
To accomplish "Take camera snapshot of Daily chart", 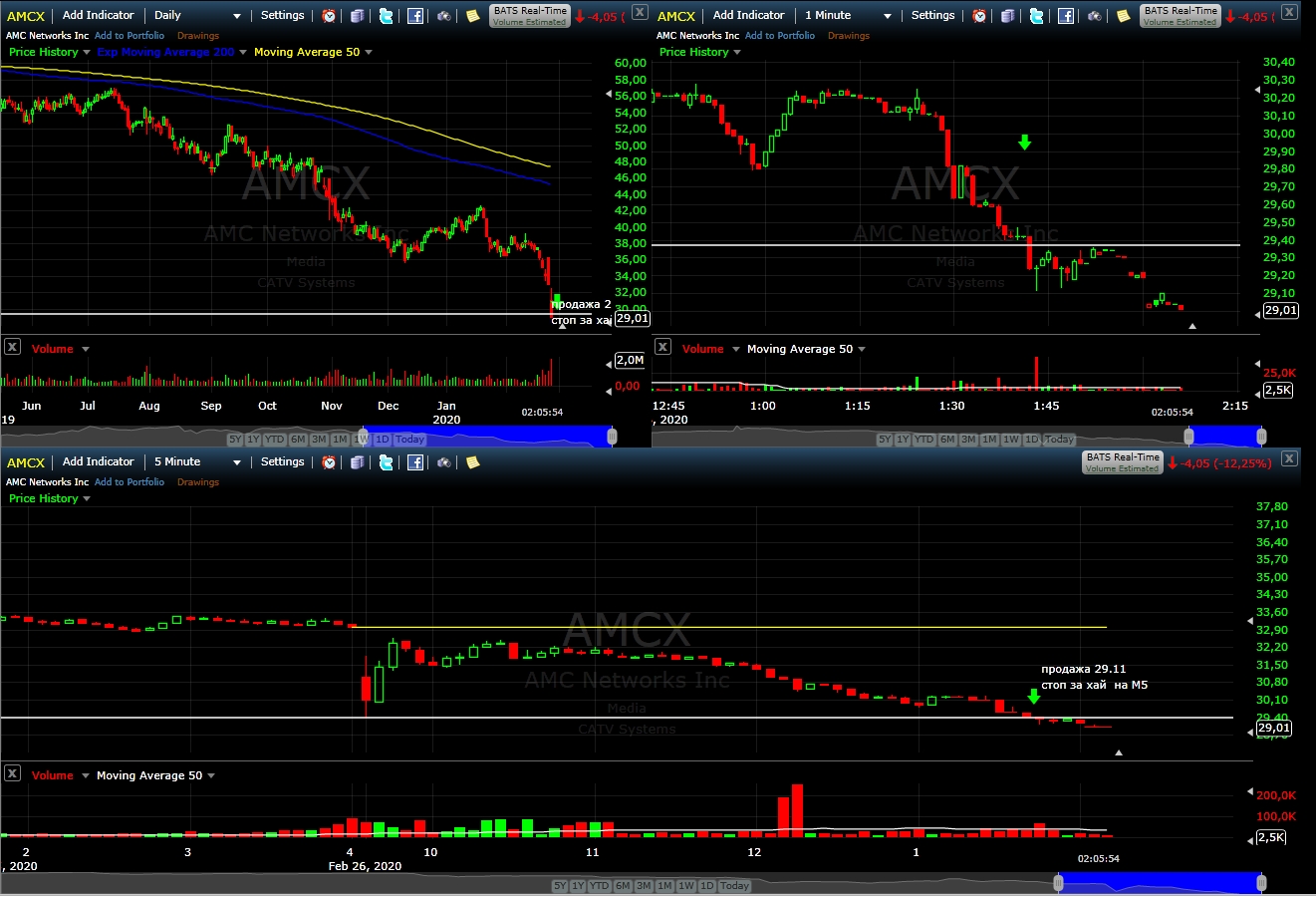I will [x=444, y=16].
